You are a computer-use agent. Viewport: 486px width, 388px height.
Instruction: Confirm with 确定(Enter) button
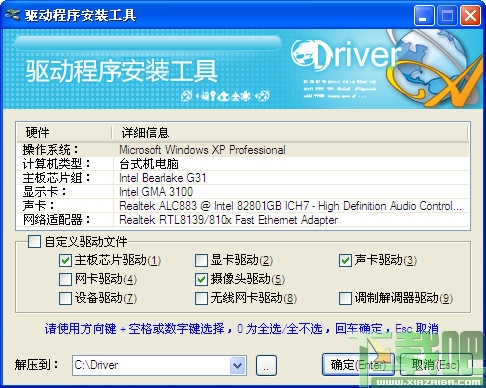point(358,365)
